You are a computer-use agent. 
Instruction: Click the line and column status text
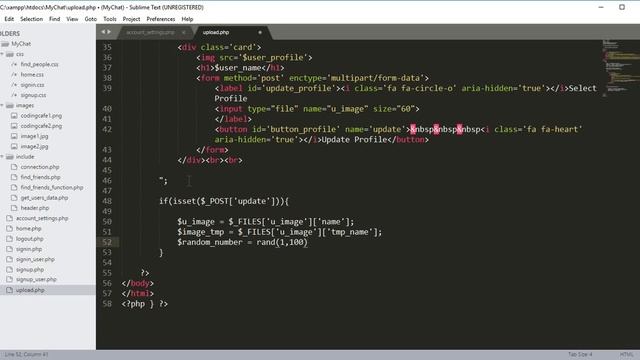click(26, 354)
